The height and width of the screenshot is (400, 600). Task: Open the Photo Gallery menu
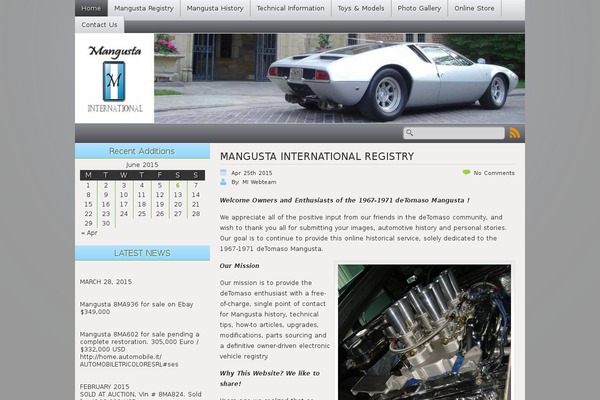click(x=419, y=8)
